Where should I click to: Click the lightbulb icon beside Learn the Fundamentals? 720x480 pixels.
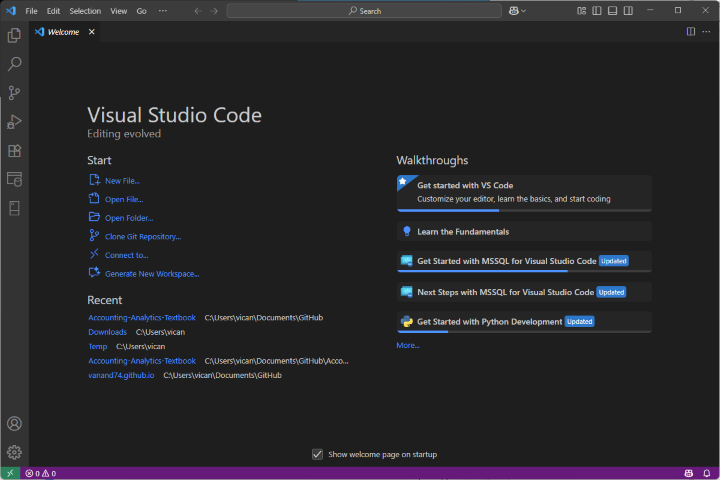406,232
